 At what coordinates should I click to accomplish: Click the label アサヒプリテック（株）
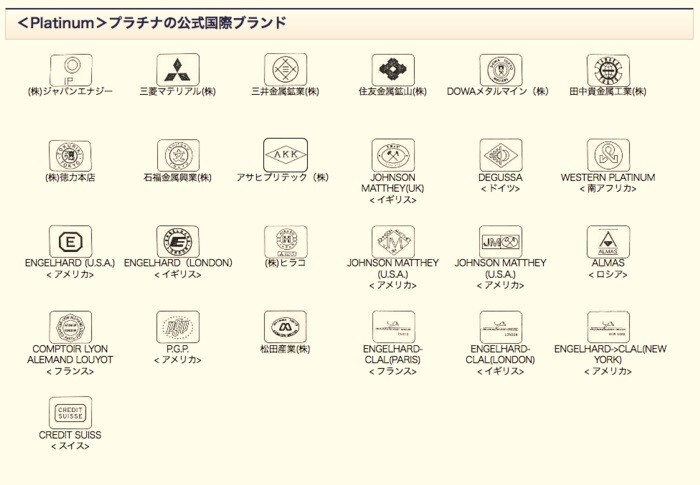point(283,177)
